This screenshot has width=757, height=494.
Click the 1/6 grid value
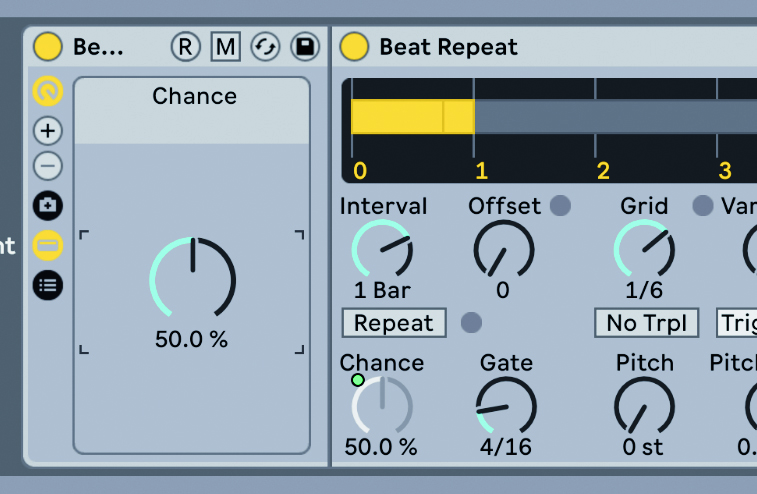click(644, 290)
